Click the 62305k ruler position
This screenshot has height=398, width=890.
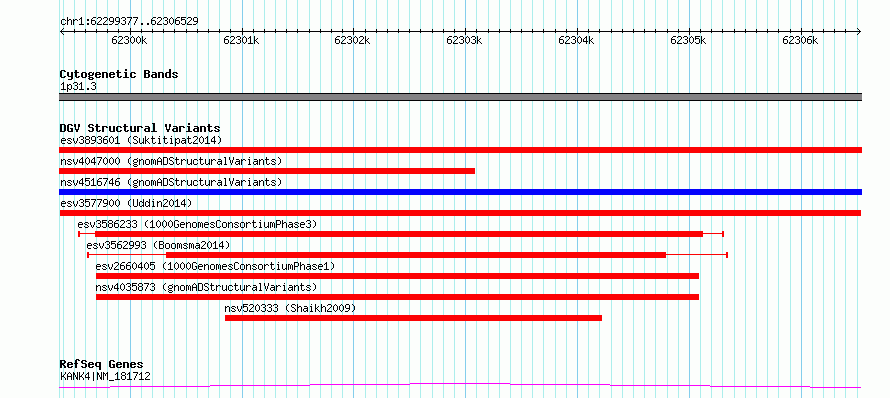[688, 40]
